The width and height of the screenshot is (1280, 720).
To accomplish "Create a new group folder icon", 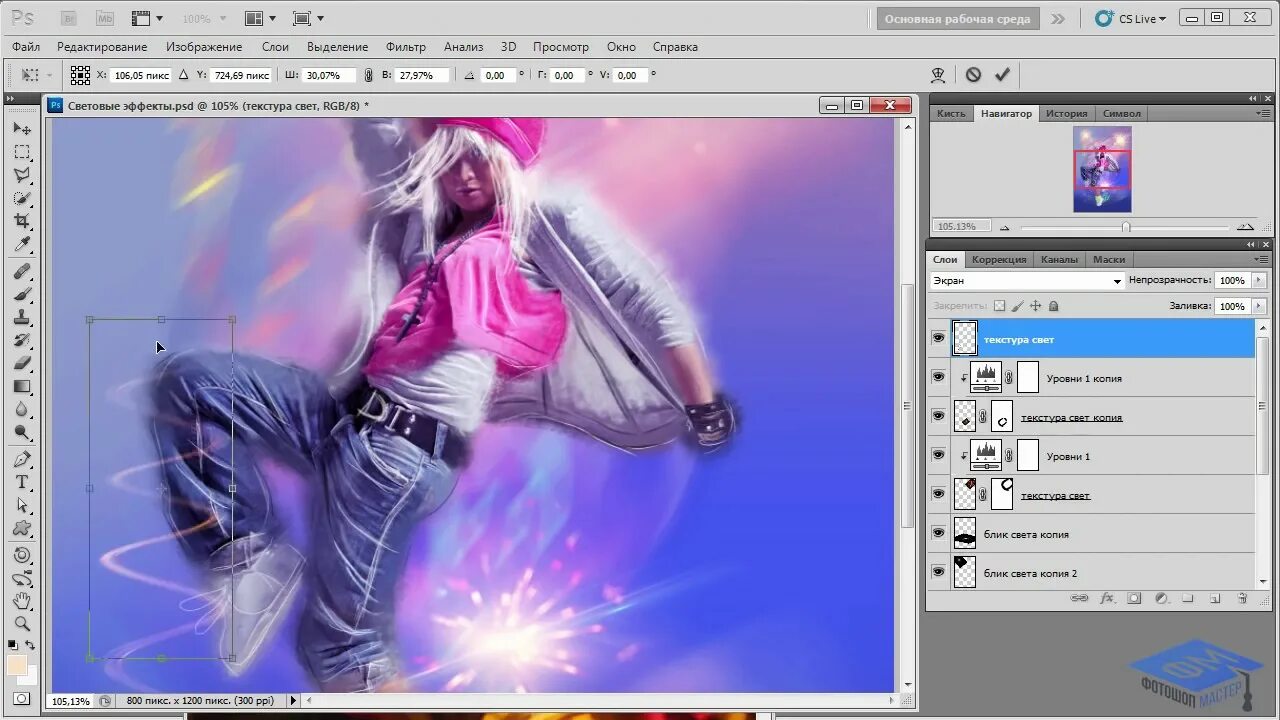I will (1188, 598).
